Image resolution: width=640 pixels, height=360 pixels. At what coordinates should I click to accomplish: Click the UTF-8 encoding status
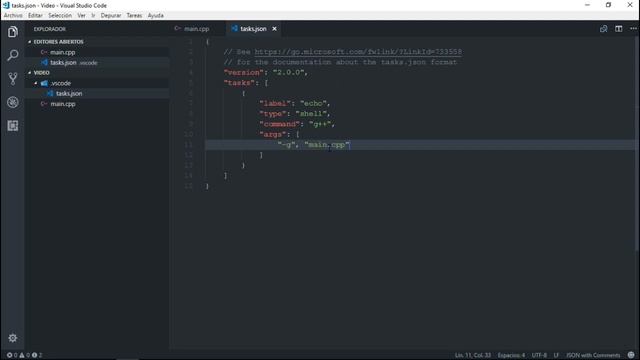tap(539, 355)
